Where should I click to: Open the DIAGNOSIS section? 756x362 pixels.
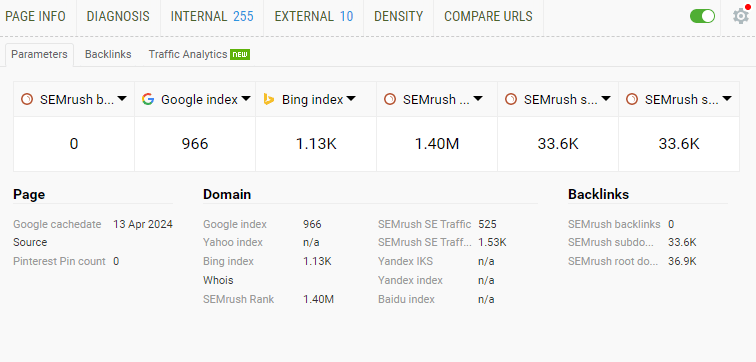coord(118,16)
